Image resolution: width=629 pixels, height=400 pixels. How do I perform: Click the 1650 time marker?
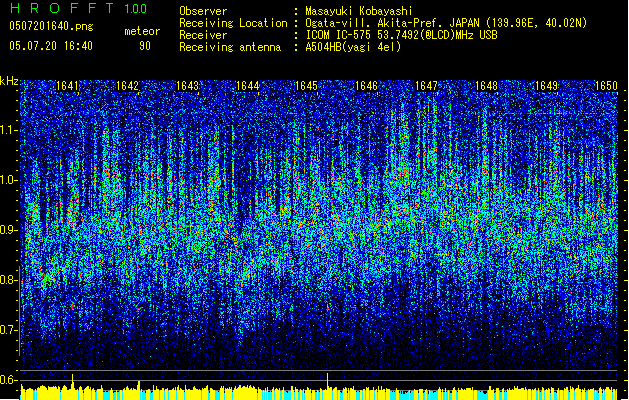tap(606, 86)
